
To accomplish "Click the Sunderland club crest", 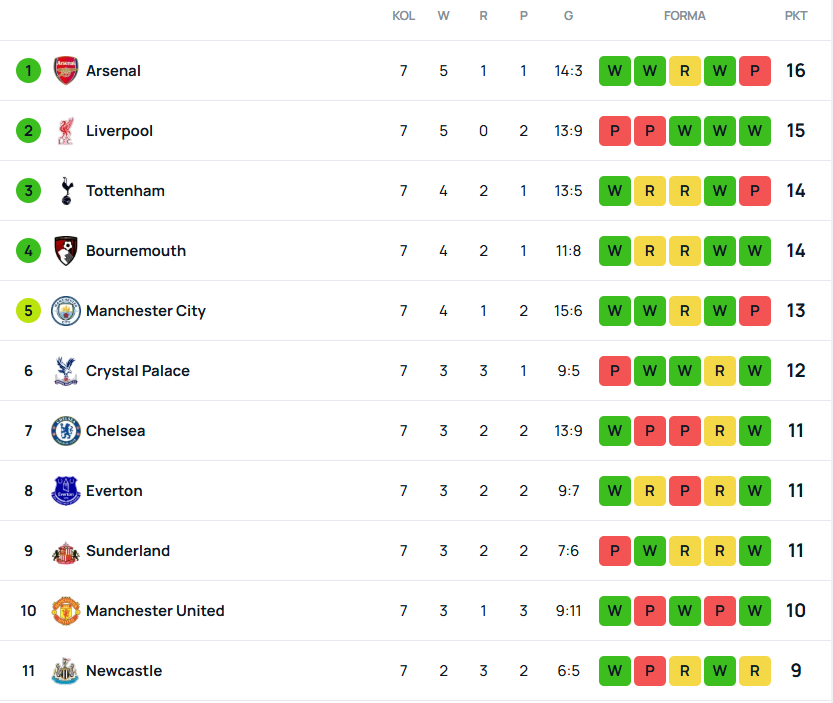I will 66,551.
